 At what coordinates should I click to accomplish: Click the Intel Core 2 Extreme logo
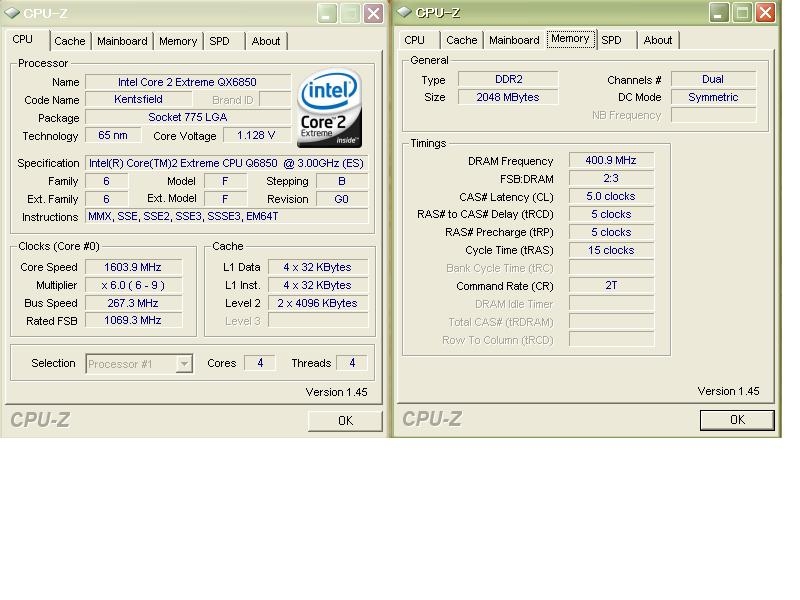point(329,108)
